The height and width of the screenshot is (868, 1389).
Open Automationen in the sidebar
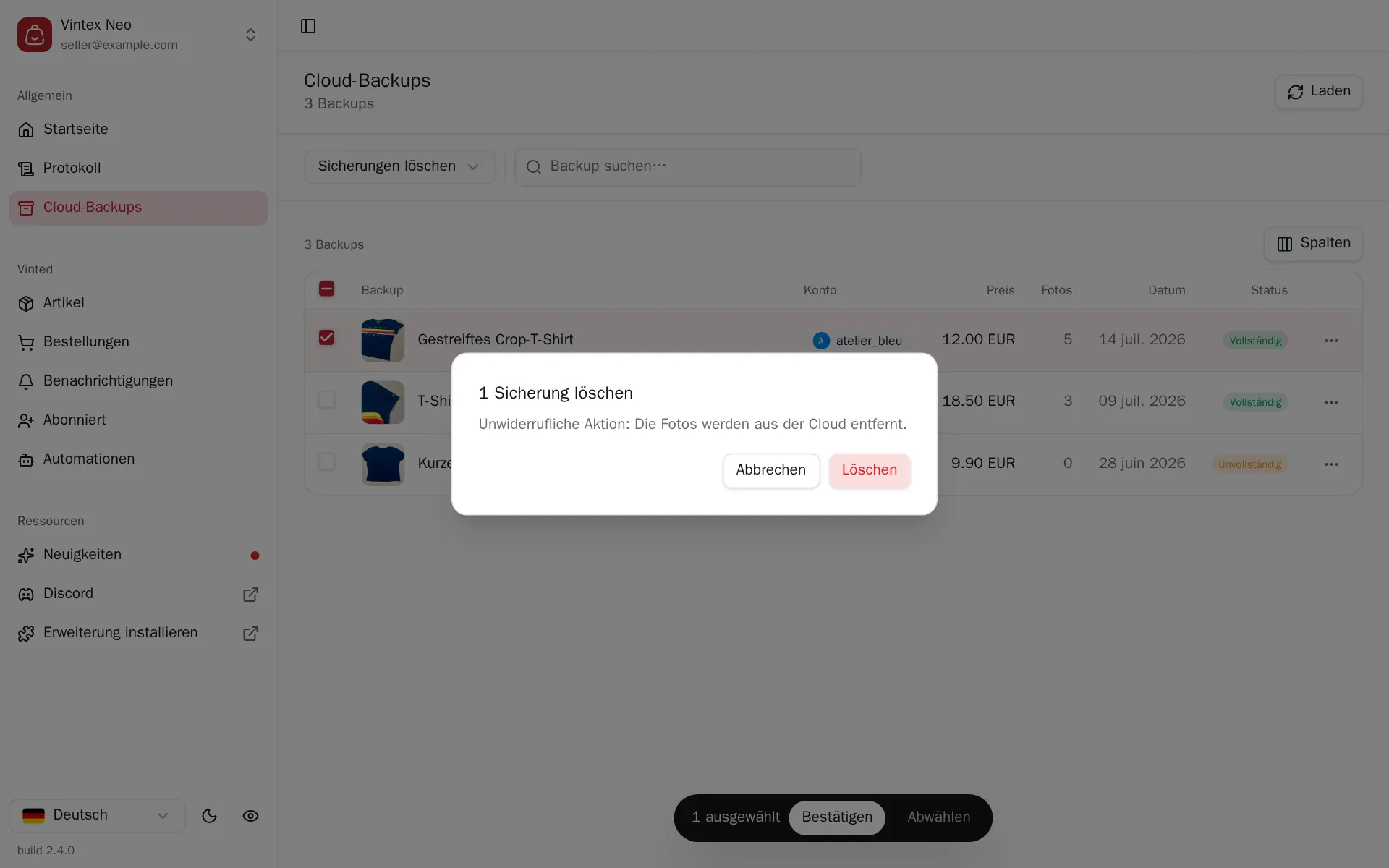[x=138, y=459]
